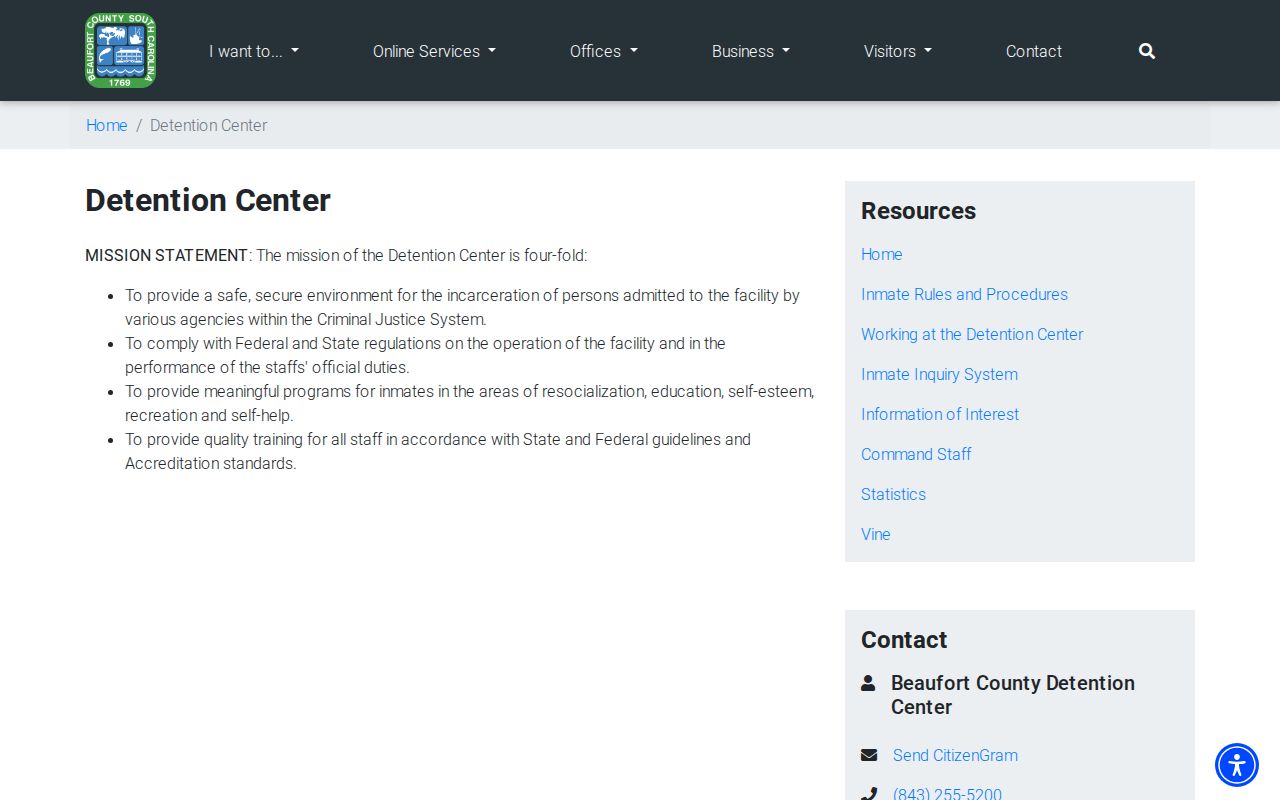Open the Business dropdown menu
The width and height of the screenshot is (1280, 800).
[x=751, y=51]
